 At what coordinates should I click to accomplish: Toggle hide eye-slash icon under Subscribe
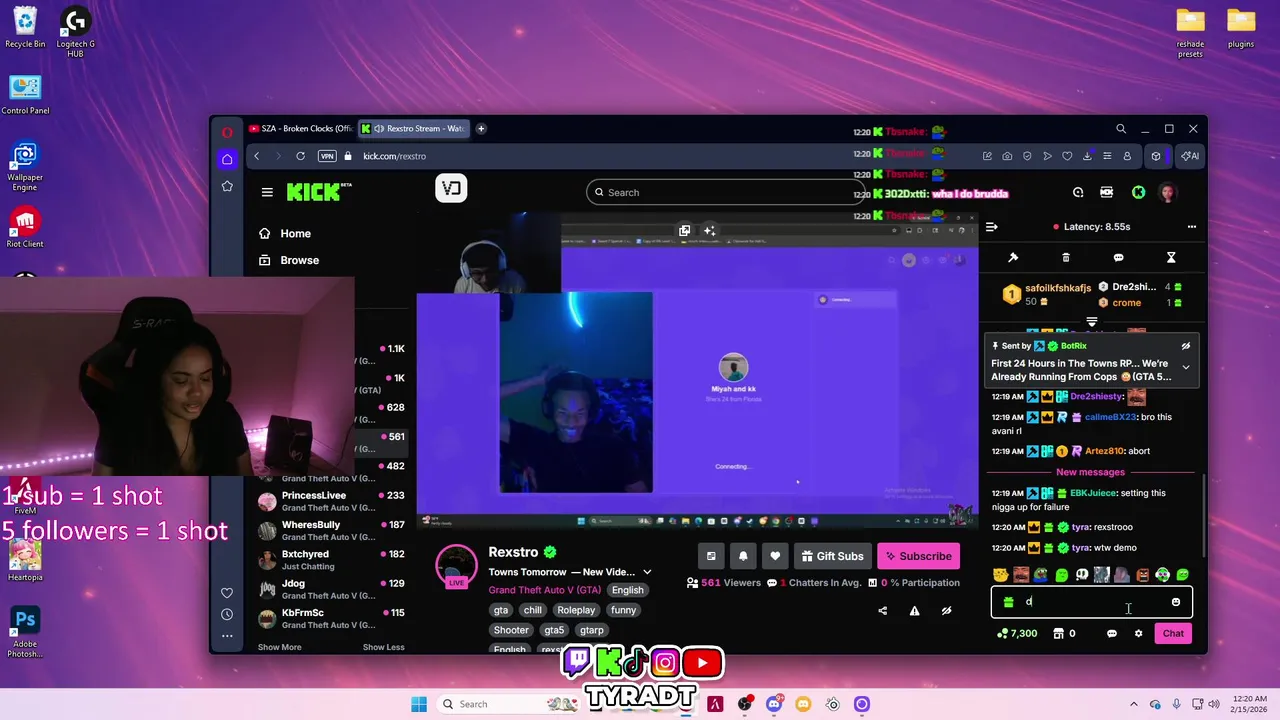coord(946,611)
